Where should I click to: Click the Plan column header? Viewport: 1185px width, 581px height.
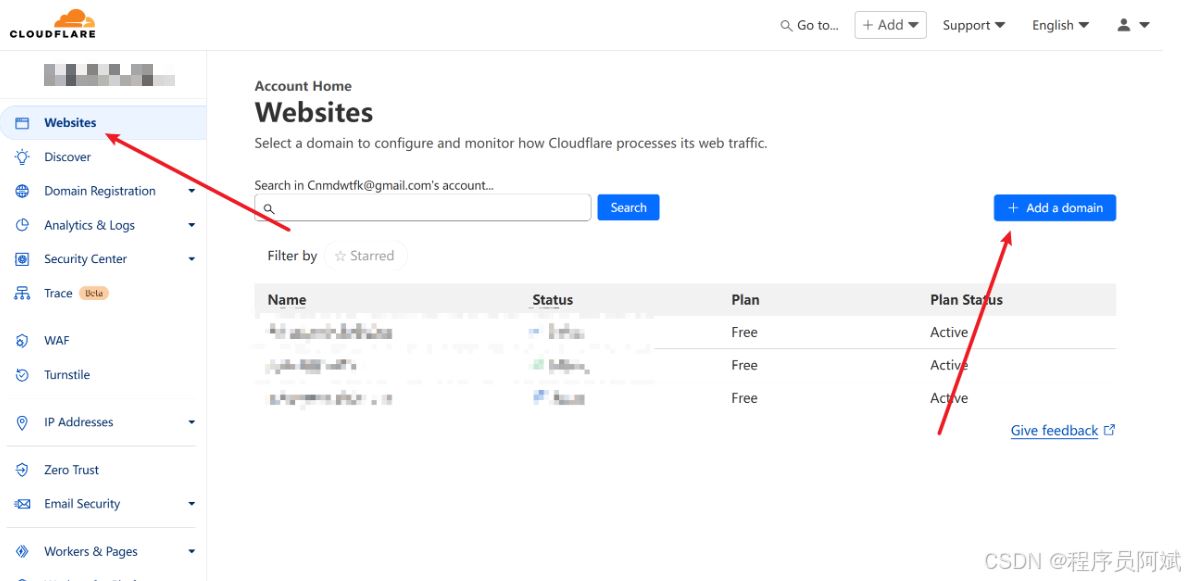[745, 300]
